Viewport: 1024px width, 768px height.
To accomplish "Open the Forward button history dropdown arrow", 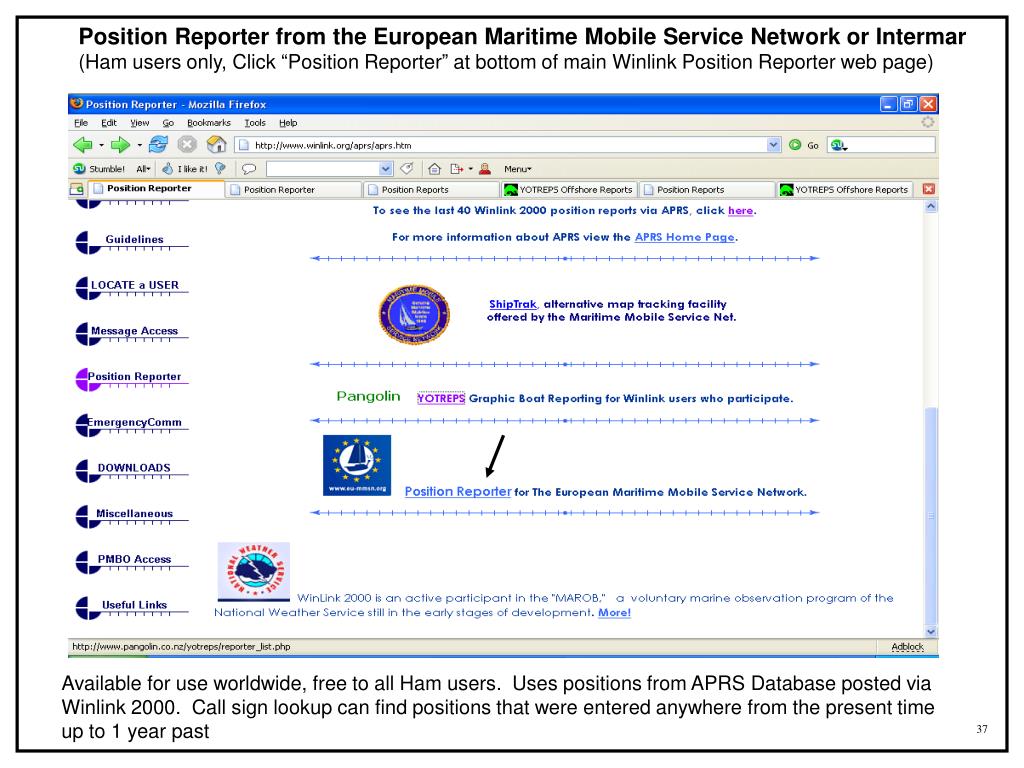I will 139,146.
